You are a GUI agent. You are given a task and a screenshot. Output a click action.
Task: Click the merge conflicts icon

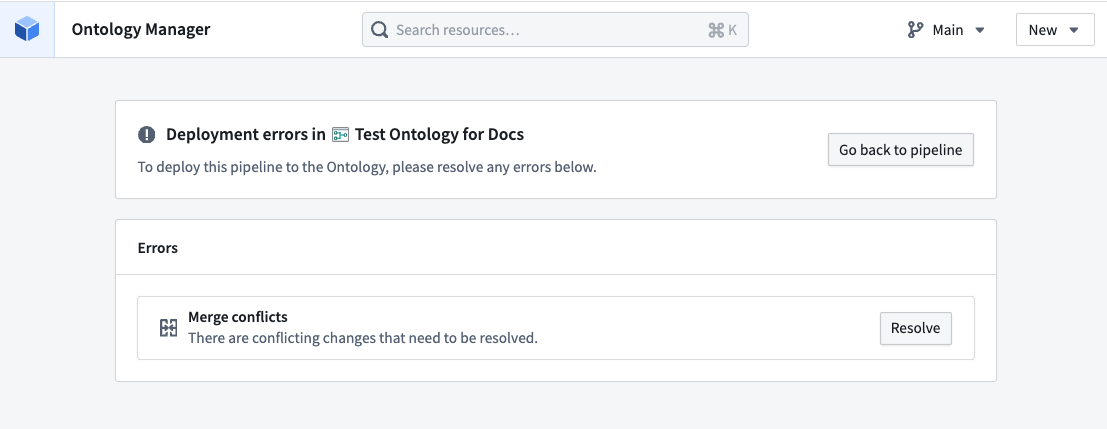[x=168, y=327]
